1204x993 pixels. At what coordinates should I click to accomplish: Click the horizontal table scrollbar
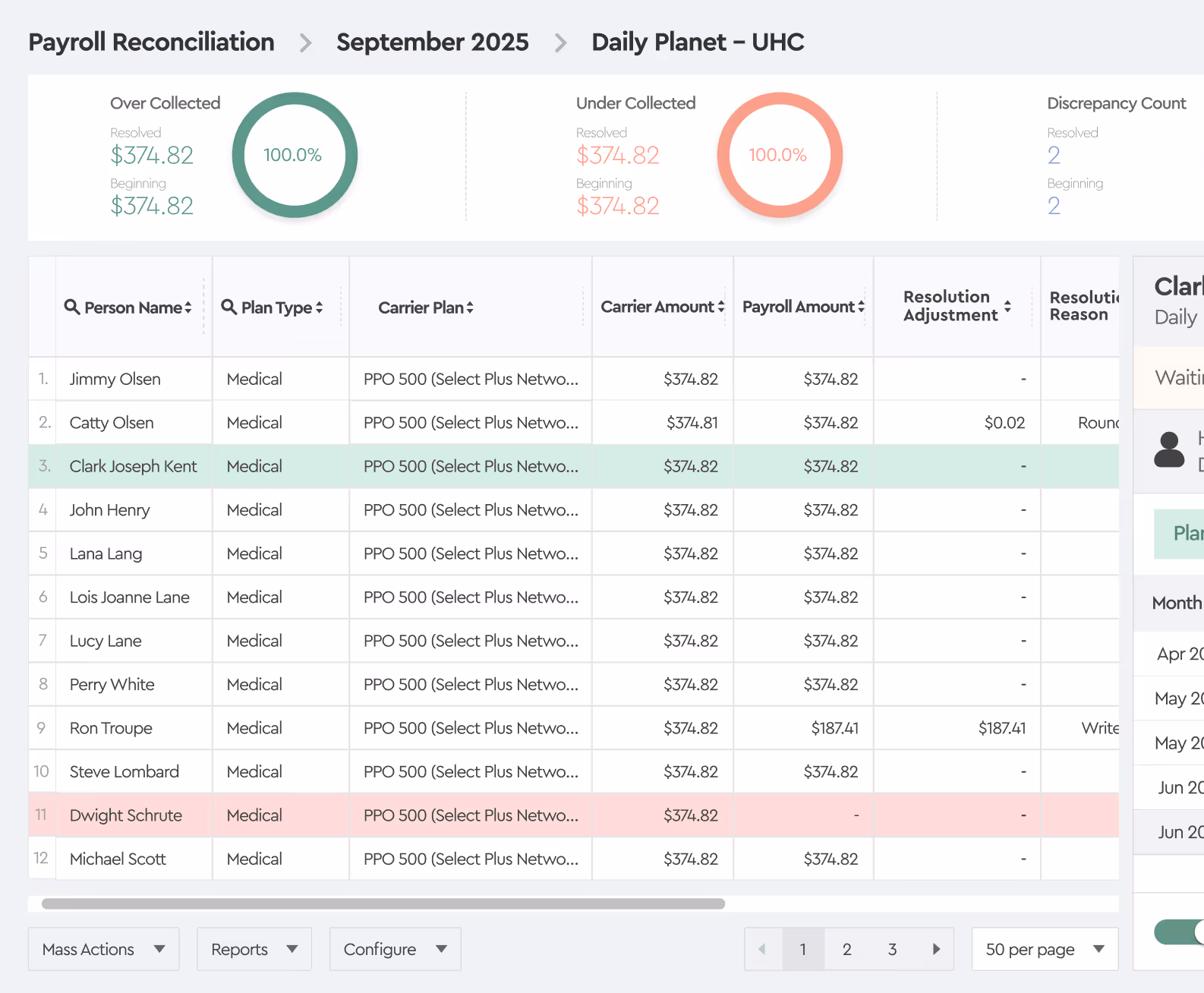tap(383, 903)
